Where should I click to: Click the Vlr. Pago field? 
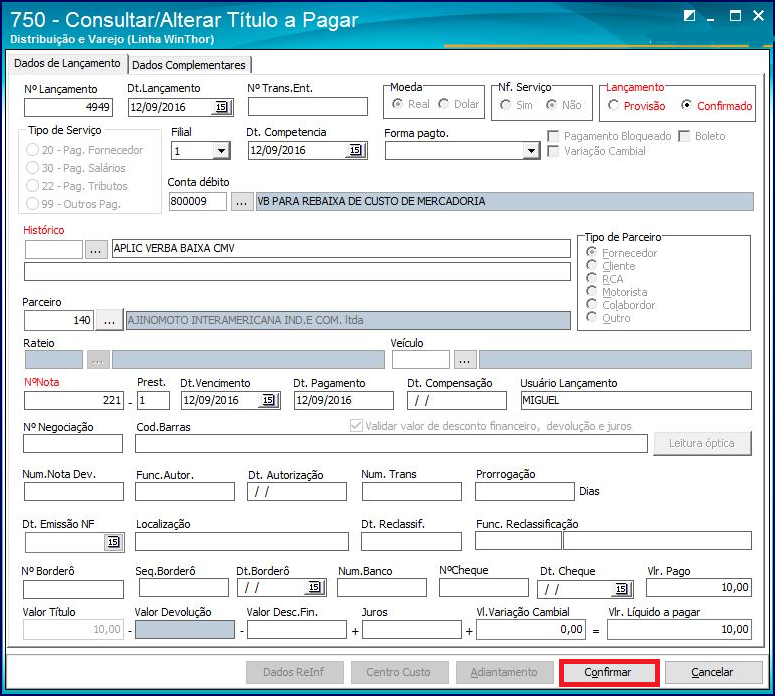pyautogui.click(x=698, y=587)
